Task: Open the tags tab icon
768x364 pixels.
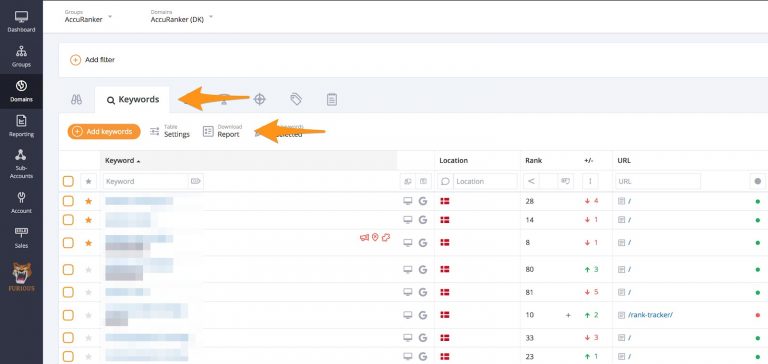Action: tap(296, 99)
